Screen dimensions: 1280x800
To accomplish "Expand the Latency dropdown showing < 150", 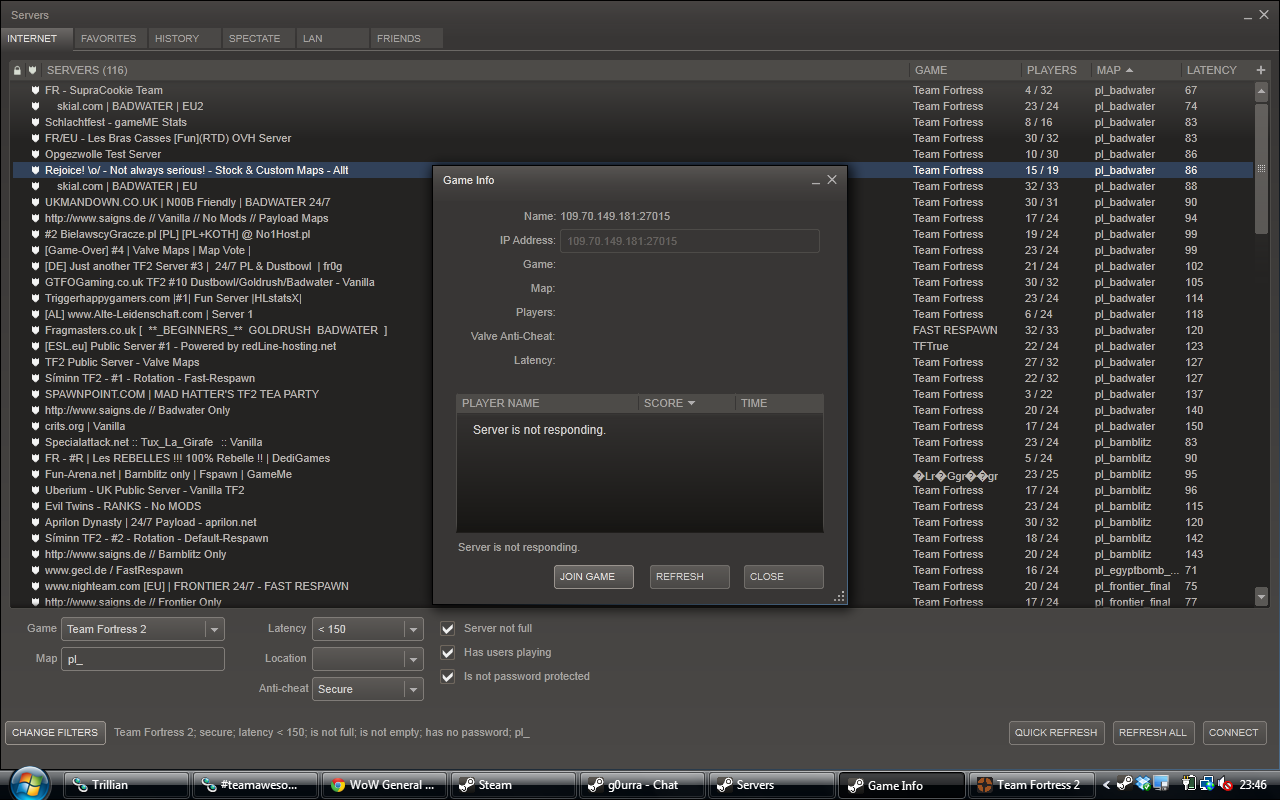I will 412,629.
